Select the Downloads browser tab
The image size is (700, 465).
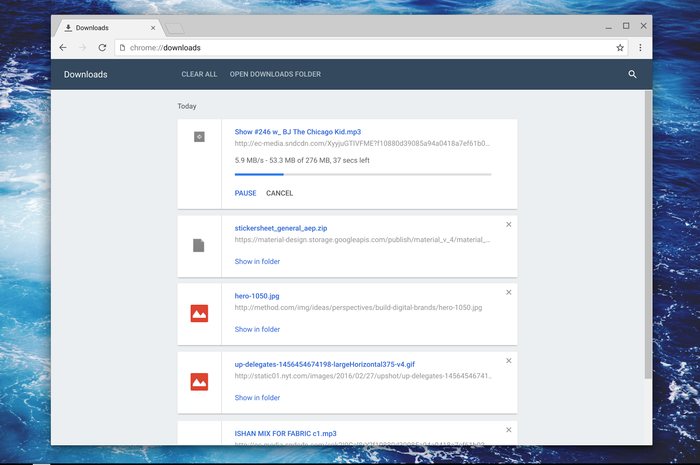click(100, 27)
